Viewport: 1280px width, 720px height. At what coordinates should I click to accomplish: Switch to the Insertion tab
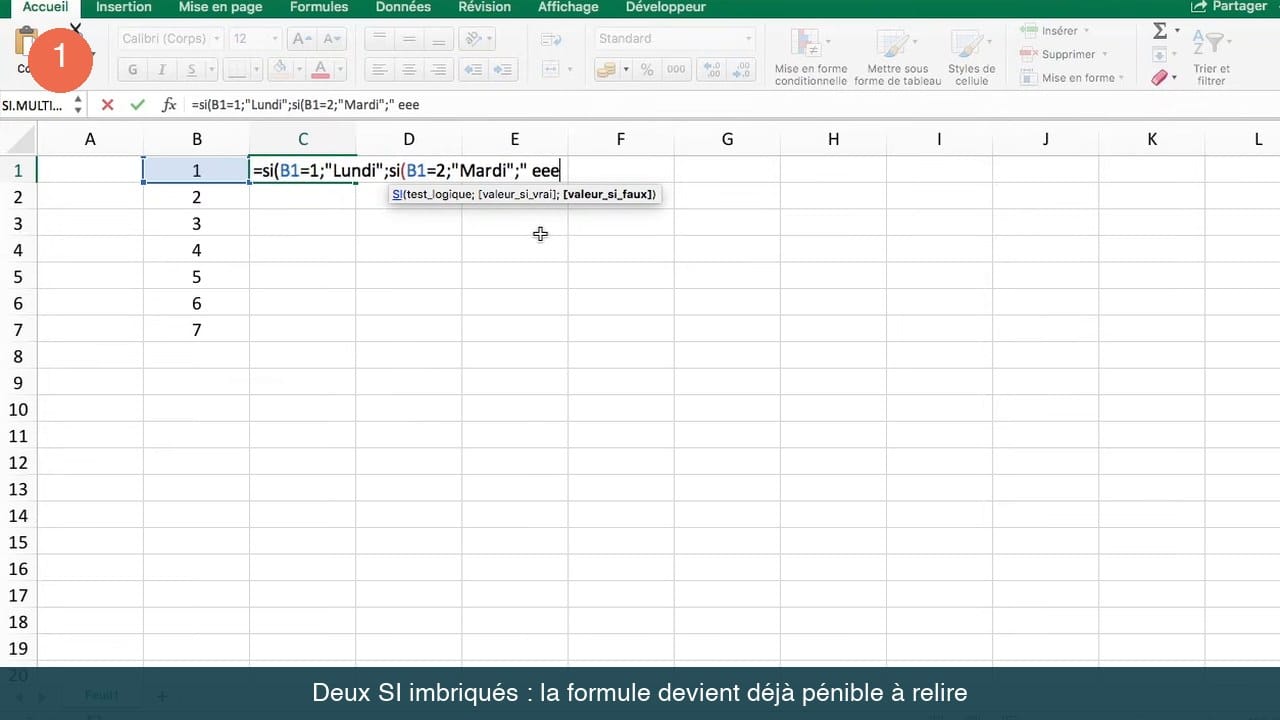(x=124, y=7)
